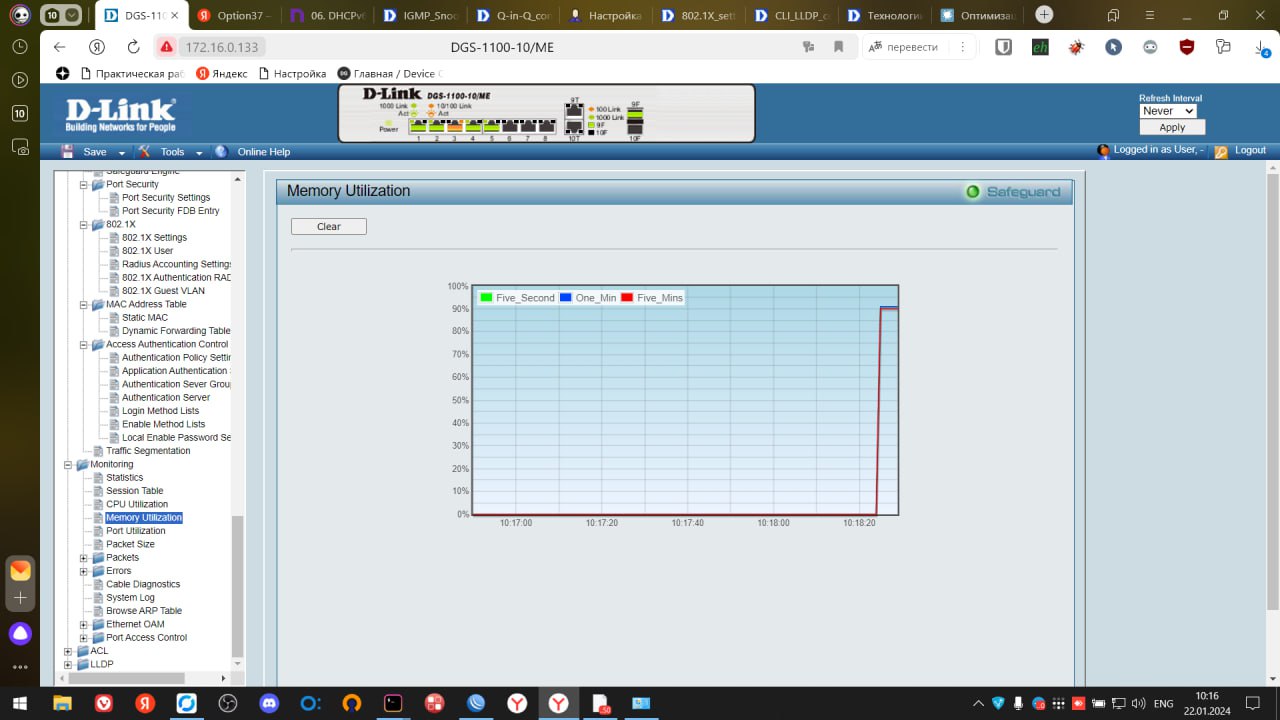The image size is (1280, 720).
Task: Open the Яндекс bookmark
Action: point(222,73)
